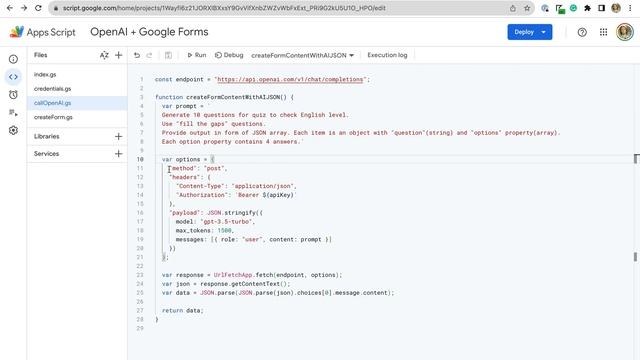This screenshot has width=640, height=360.
Task: Open the createFormContentWithAIJSON function dropdown
Action: (302, 55)
